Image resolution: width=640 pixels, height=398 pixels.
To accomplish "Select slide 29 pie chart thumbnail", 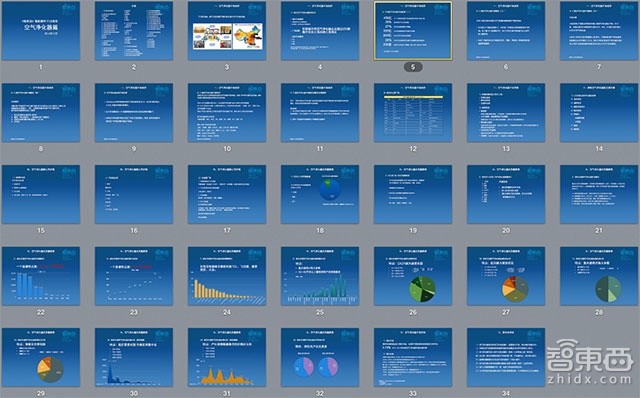I will 41,358.
